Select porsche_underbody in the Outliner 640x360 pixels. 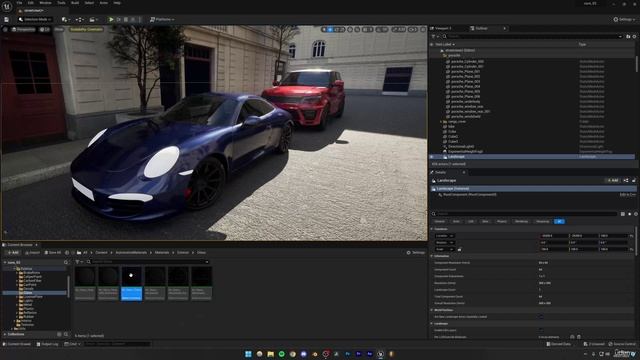point(465,102)
